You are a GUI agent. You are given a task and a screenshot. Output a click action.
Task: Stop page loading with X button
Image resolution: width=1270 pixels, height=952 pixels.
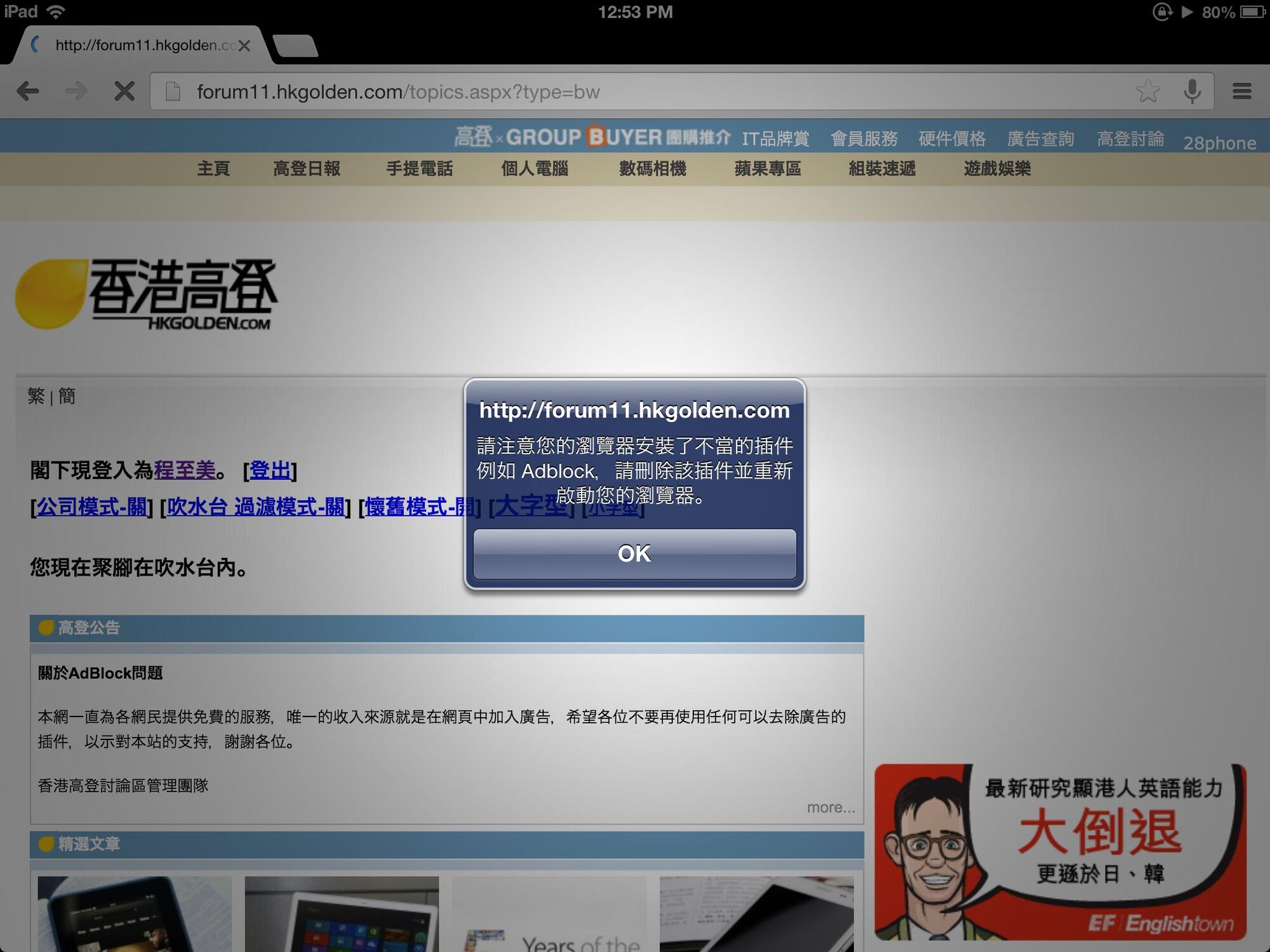point(124,91)
